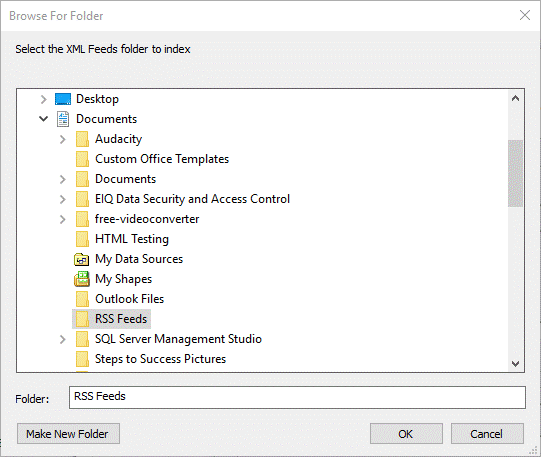This screenshot has height=457, width=541.
Task: Click the Audacity folder icon
Action: click(x=82, y=139)
